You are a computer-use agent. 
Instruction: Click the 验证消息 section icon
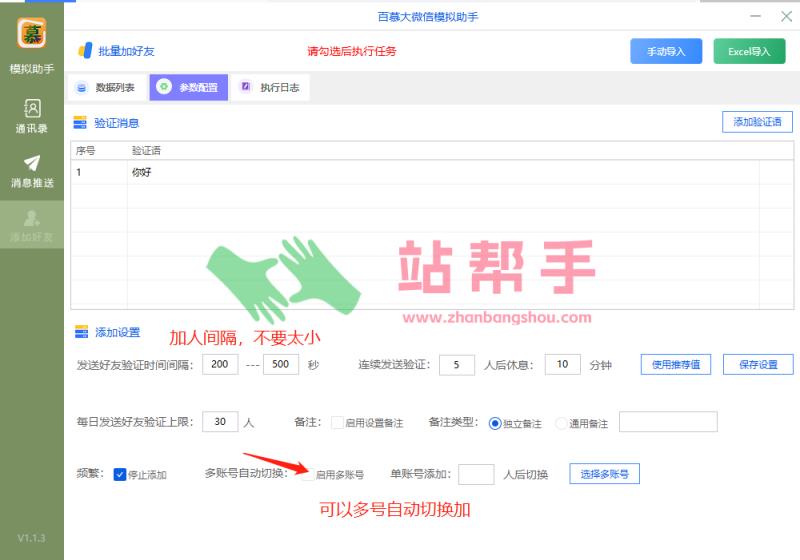point(80,122)
